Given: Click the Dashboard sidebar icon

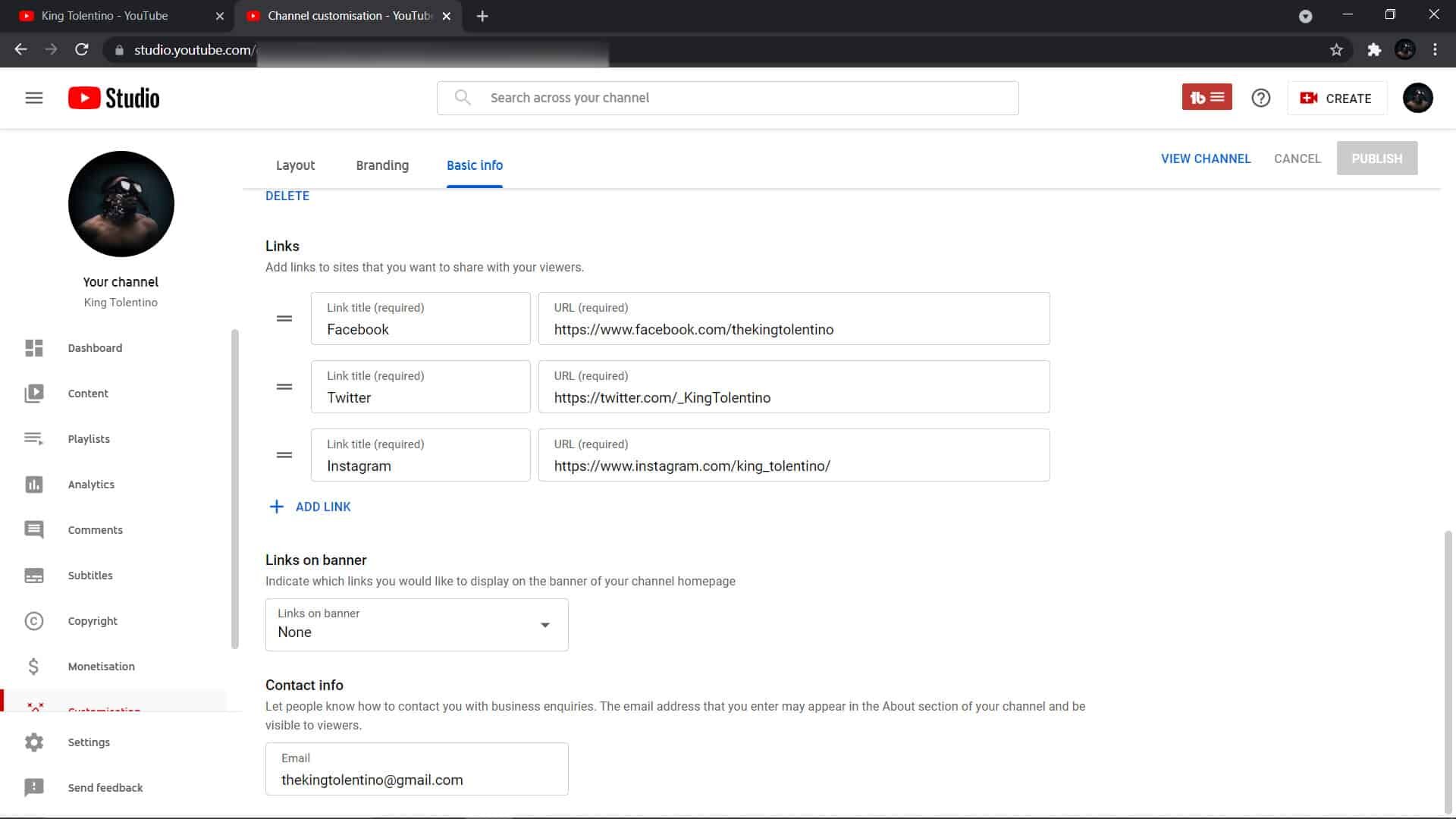Looking at the screenshot, I should [x=34, y=347].
